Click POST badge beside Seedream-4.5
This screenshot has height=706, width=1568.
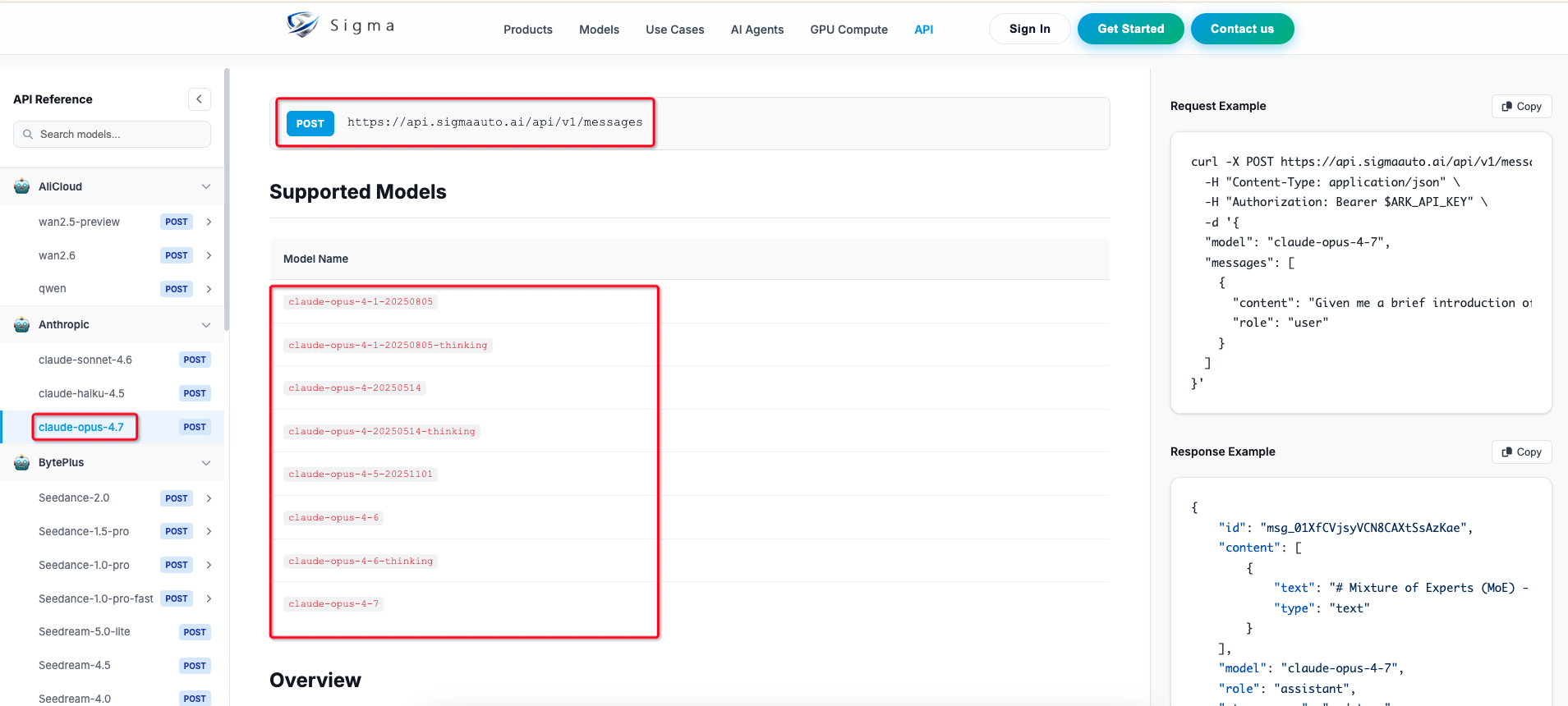pos(195,666)
